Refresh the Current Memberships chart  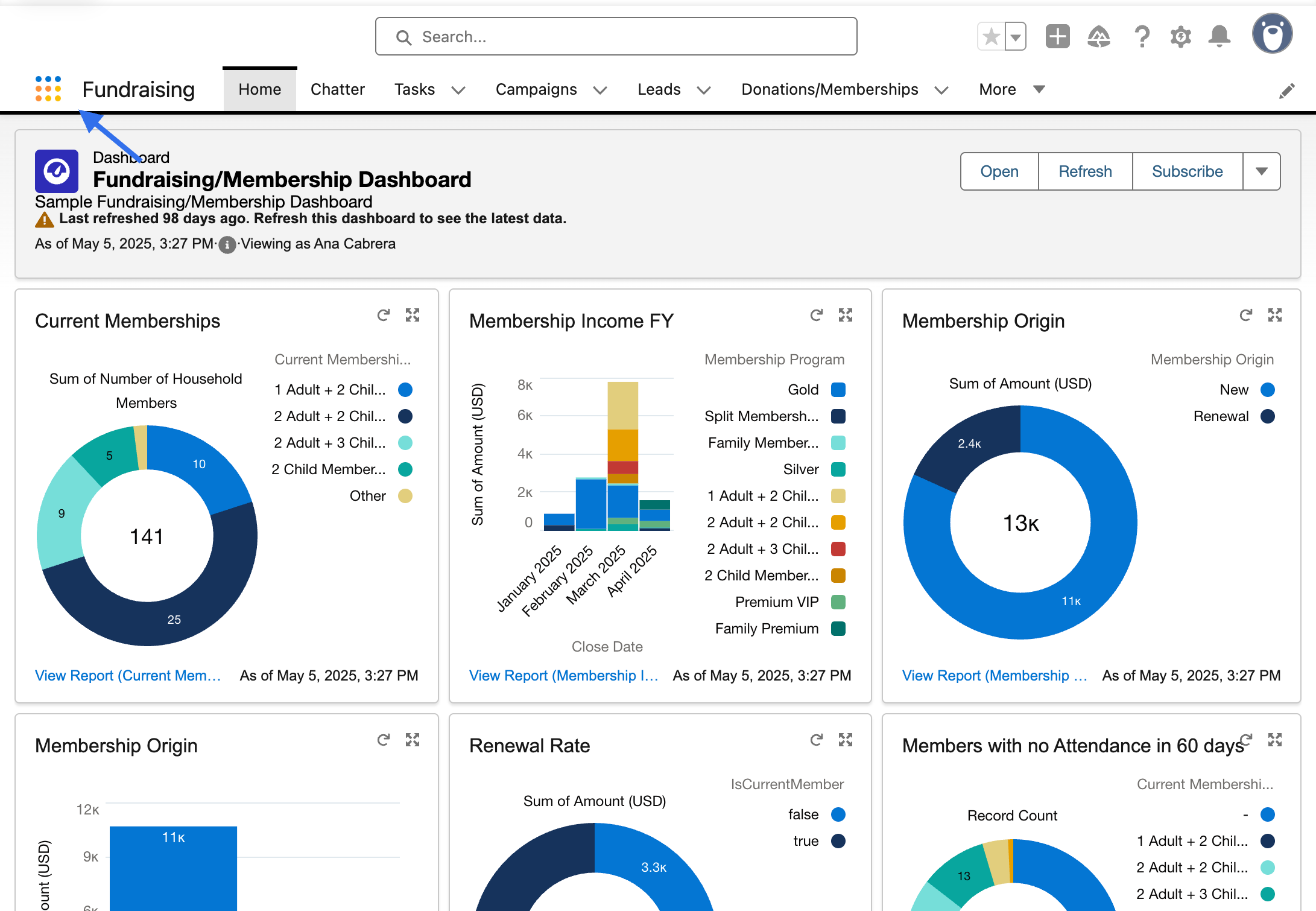click(384, 315)
